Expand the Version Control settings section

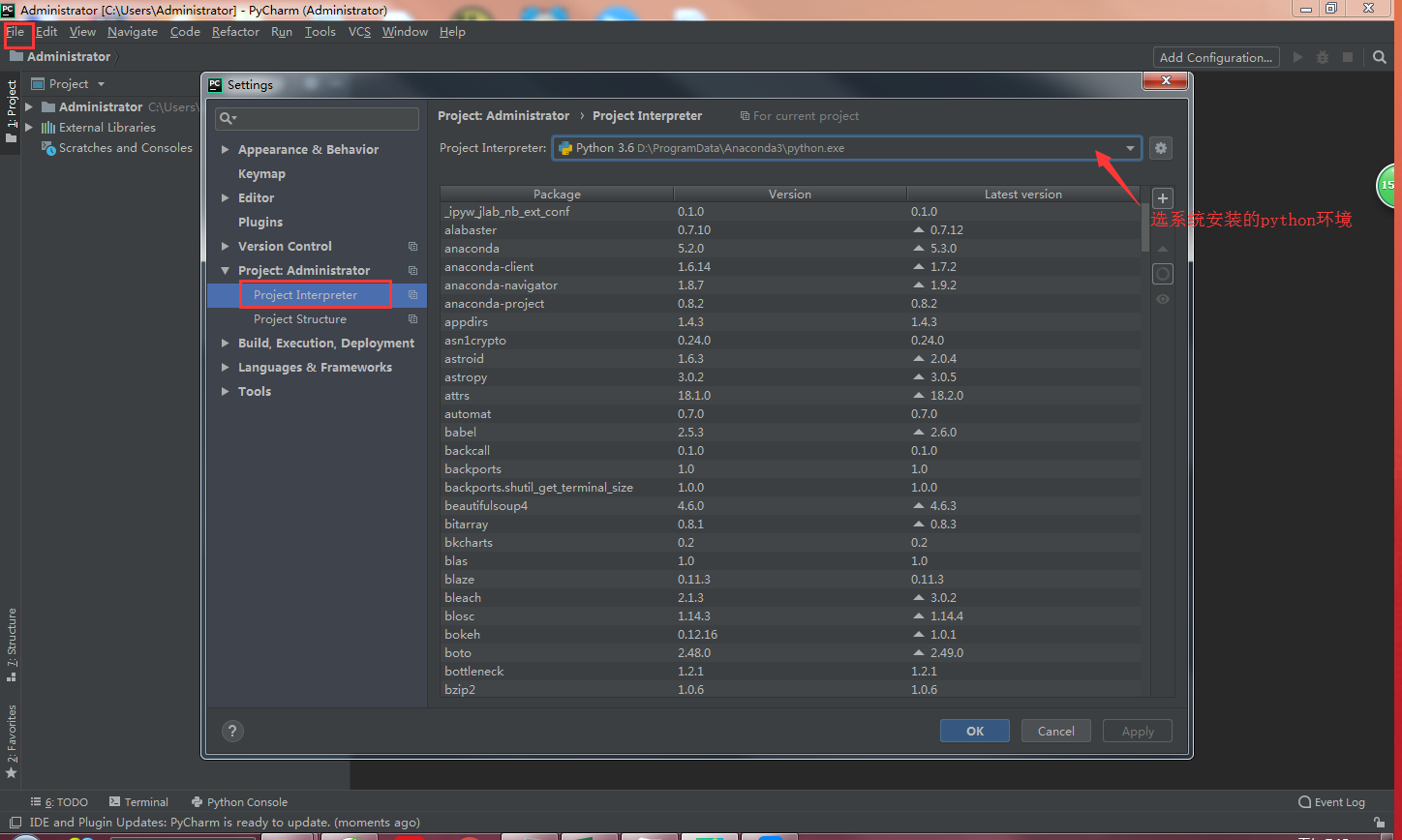225,246
